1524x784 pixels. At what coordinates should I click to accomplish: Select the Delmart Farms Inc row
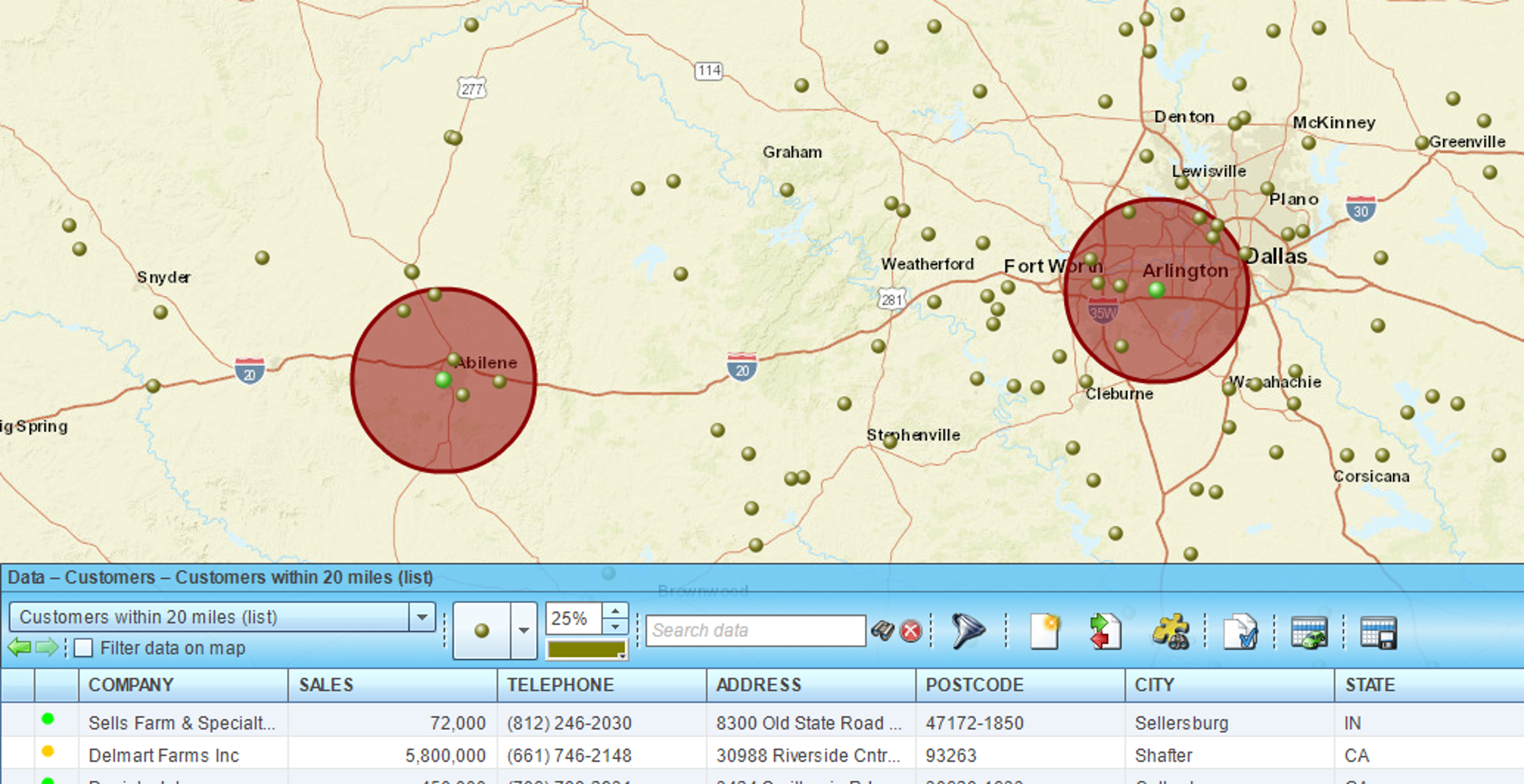coord(762,756)
